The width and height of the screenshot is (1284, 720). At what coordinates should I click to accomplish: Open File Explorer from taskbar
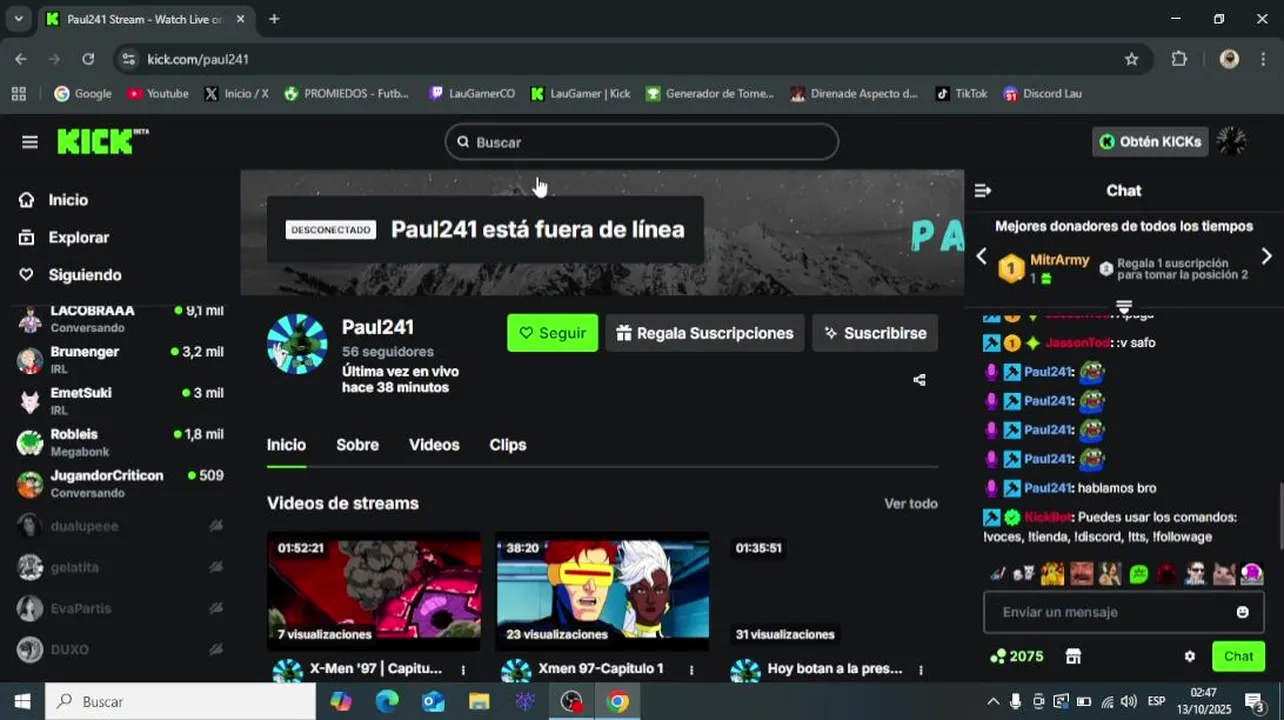(479, 702)
